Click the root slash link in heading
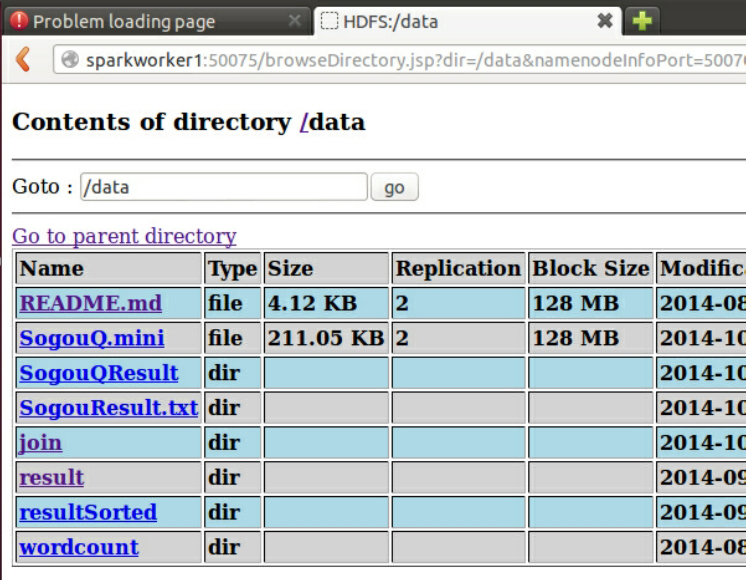Screen dimensions: 746x580 coord(303,122)
